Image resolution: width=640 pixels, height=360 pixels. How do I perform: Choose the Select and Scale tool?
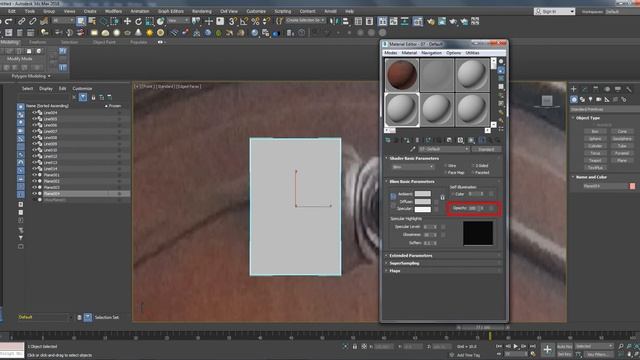tap(149, 21)
